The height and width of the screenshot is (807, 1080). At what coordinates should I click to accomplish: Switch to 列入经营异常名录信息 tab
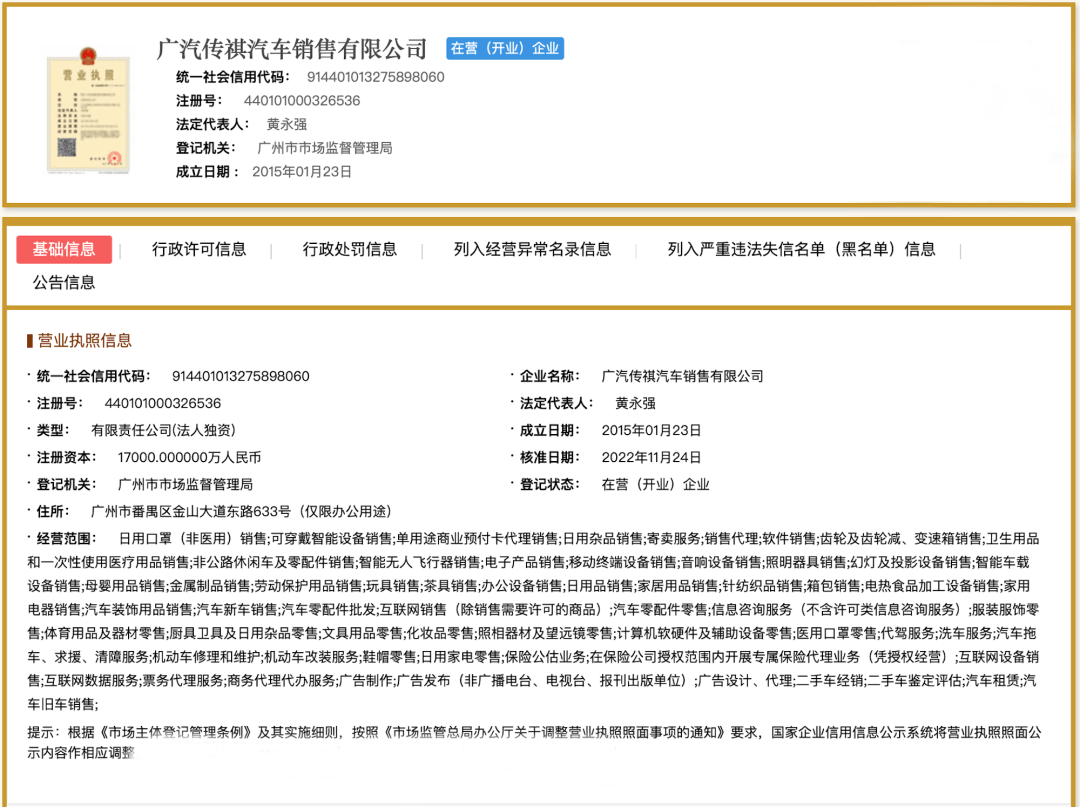(x=532, y=249)
